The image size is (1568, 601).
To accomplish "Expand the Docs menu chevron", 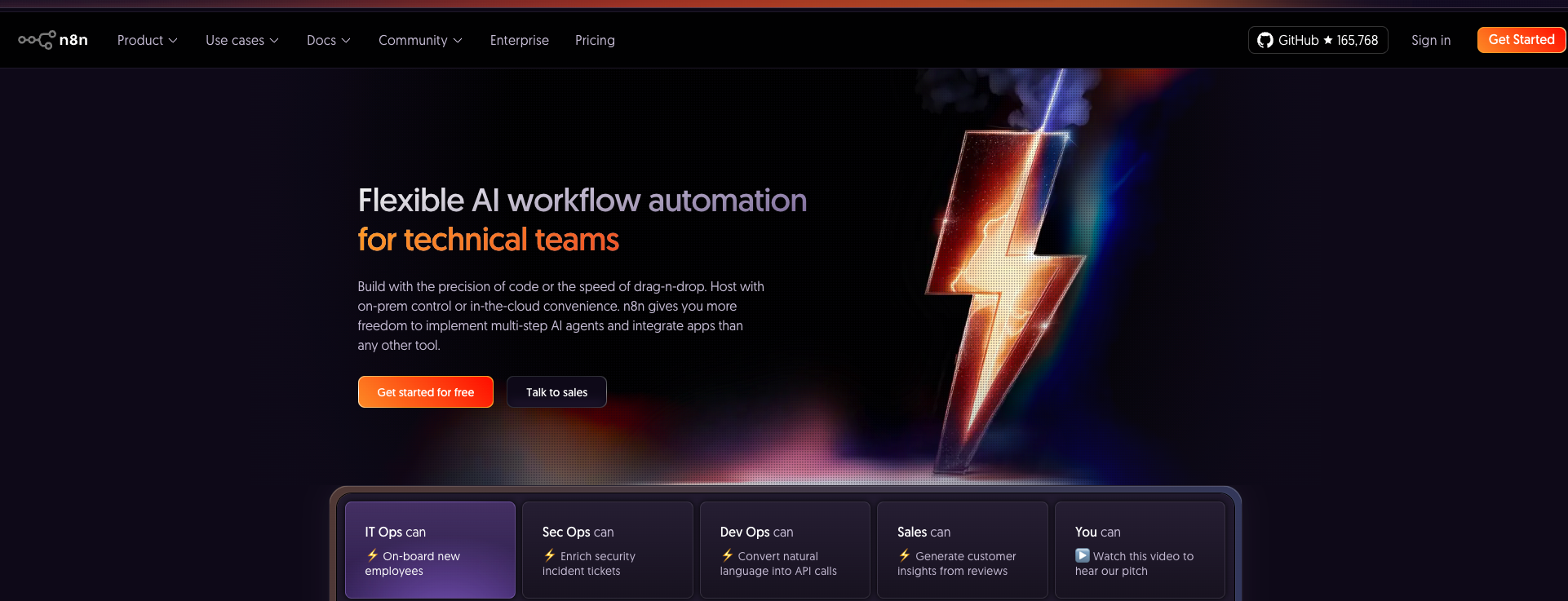I will (x=346, y=41).
